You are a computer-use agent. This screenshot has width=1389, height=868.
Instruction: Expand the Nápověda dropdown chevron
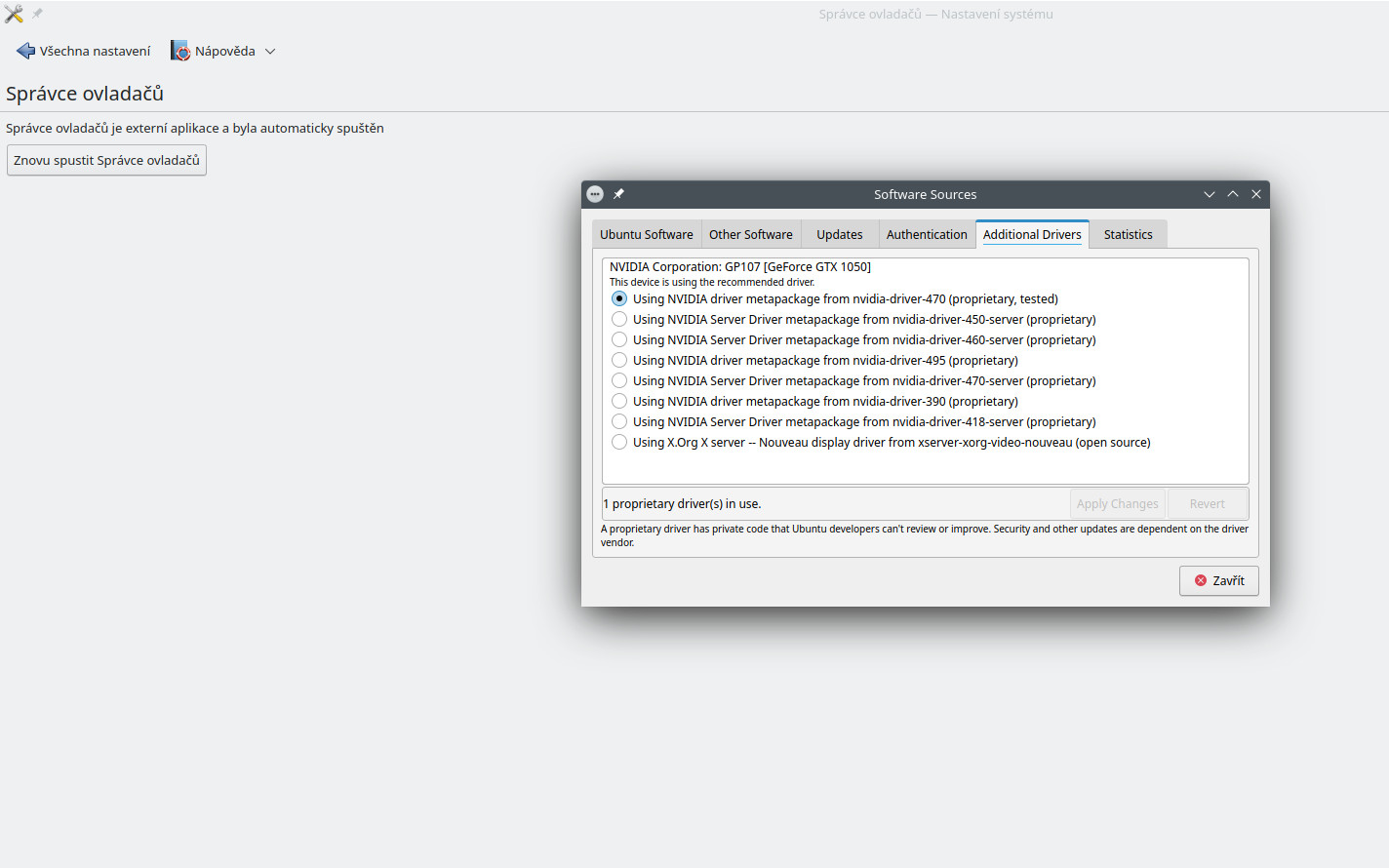click(x=270, y=52)
